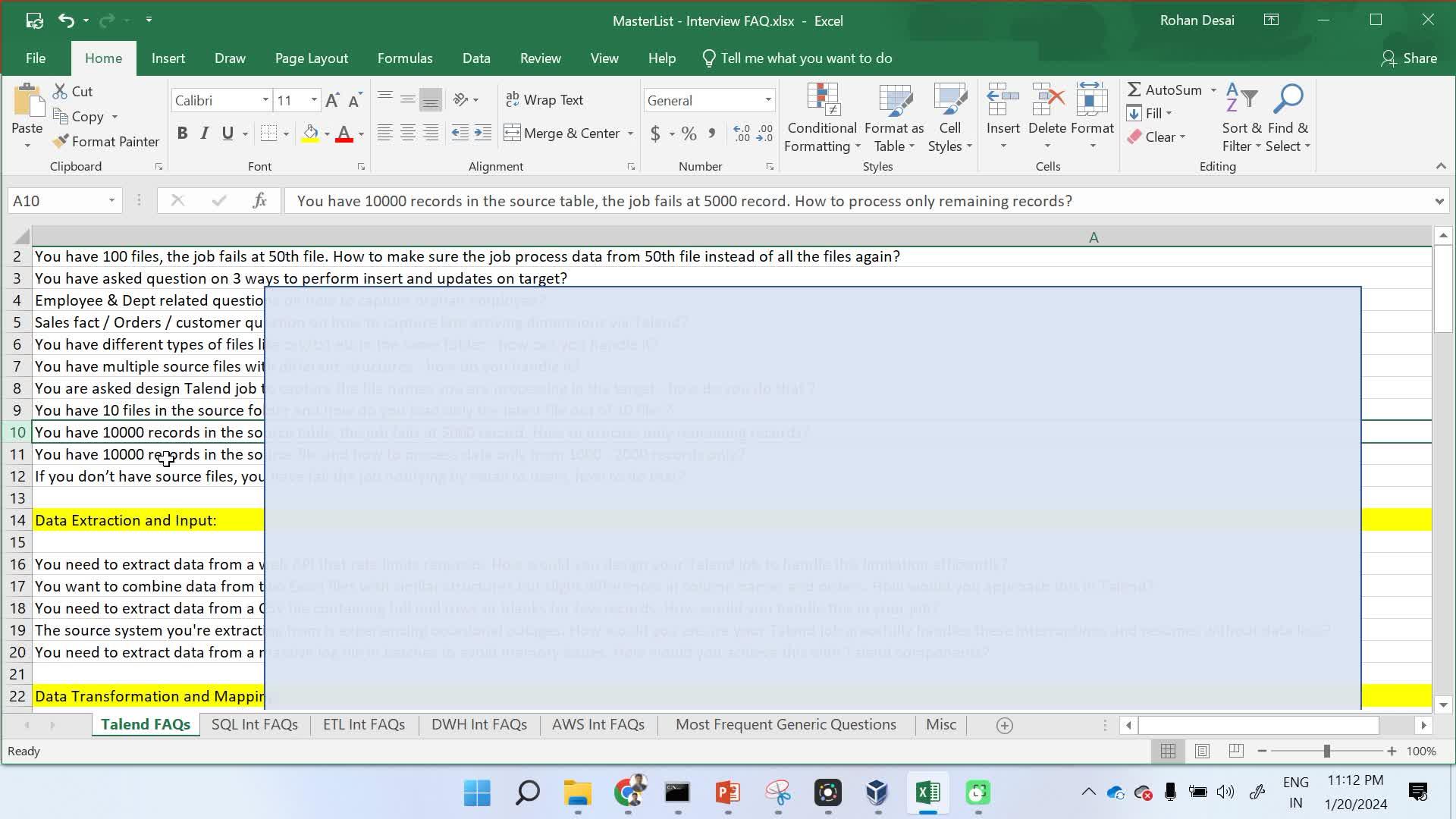Click the Share button

point(1409,58)
